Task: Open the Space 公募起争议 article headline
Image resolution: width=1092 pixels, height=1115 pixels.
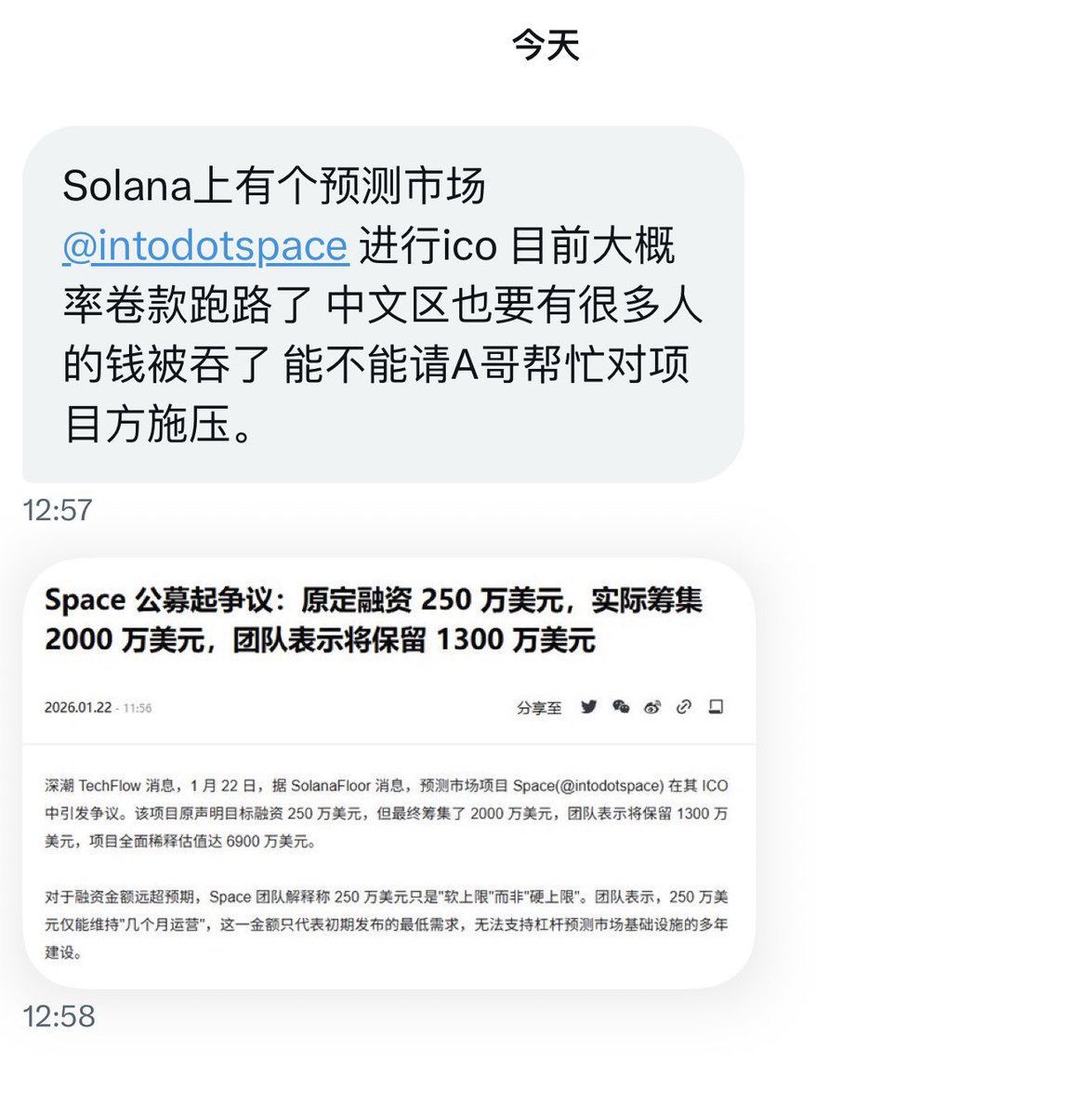Action: click(x=373, y=620)
